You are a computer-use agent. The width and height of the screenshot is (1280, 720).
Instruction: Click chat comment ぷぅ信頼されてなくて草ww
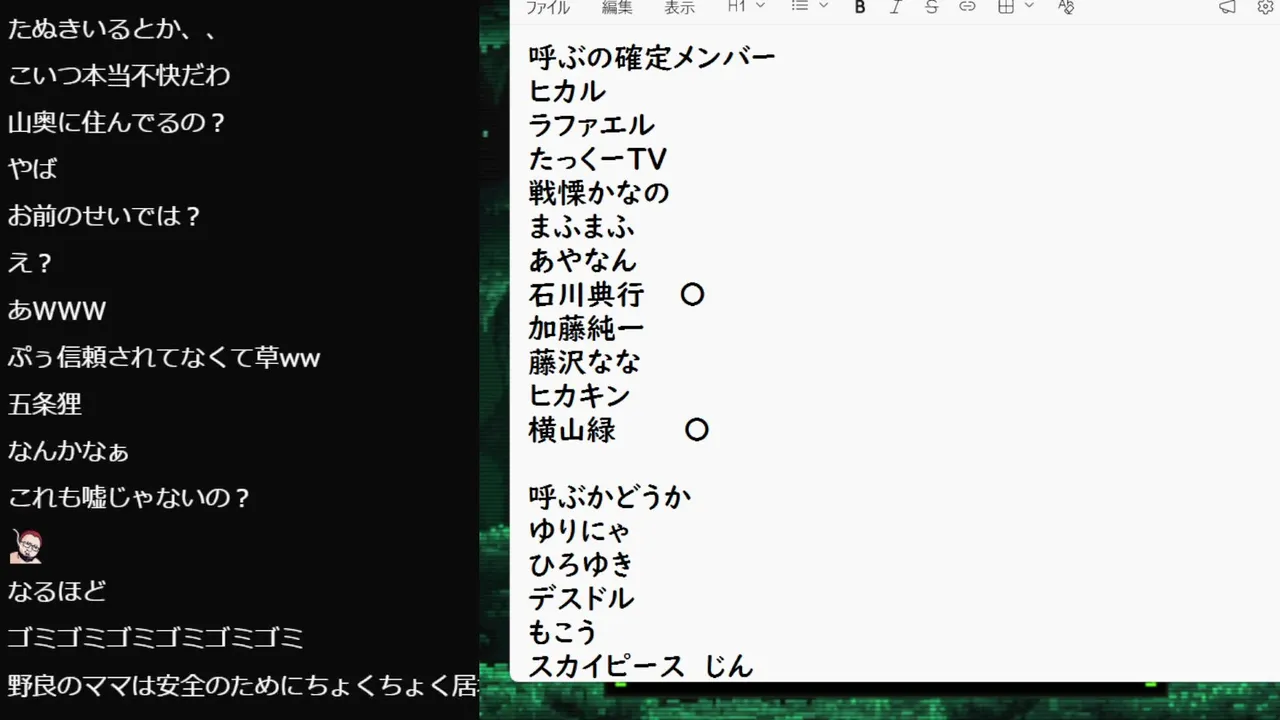[x=164, y=357]
